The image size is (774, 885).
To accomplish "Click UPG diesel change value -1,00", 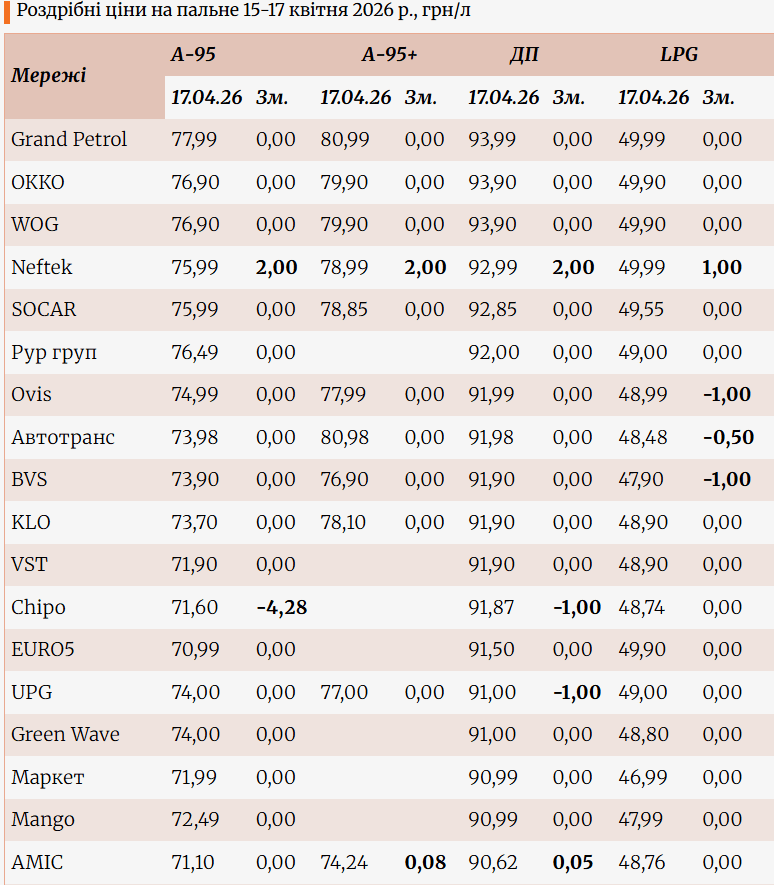I will (577, 693).
